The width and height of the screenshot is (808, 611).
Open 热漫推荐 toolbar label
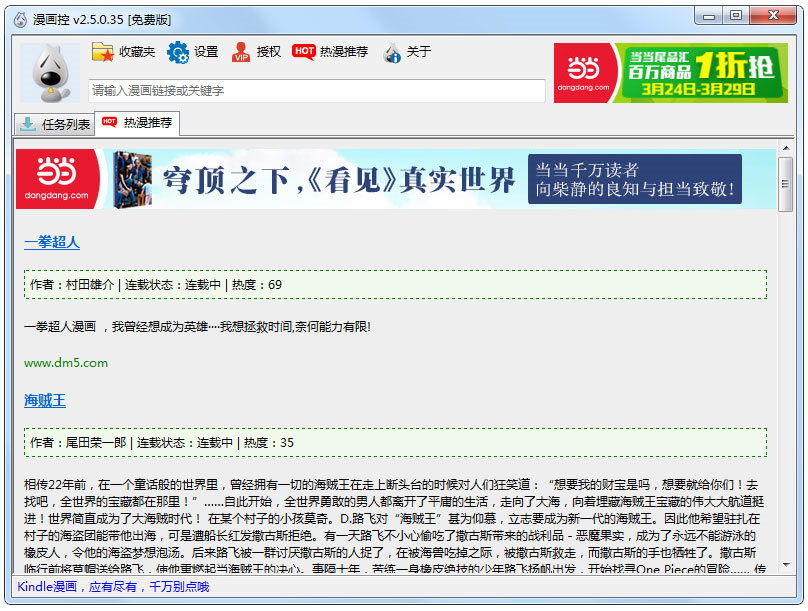344,52
